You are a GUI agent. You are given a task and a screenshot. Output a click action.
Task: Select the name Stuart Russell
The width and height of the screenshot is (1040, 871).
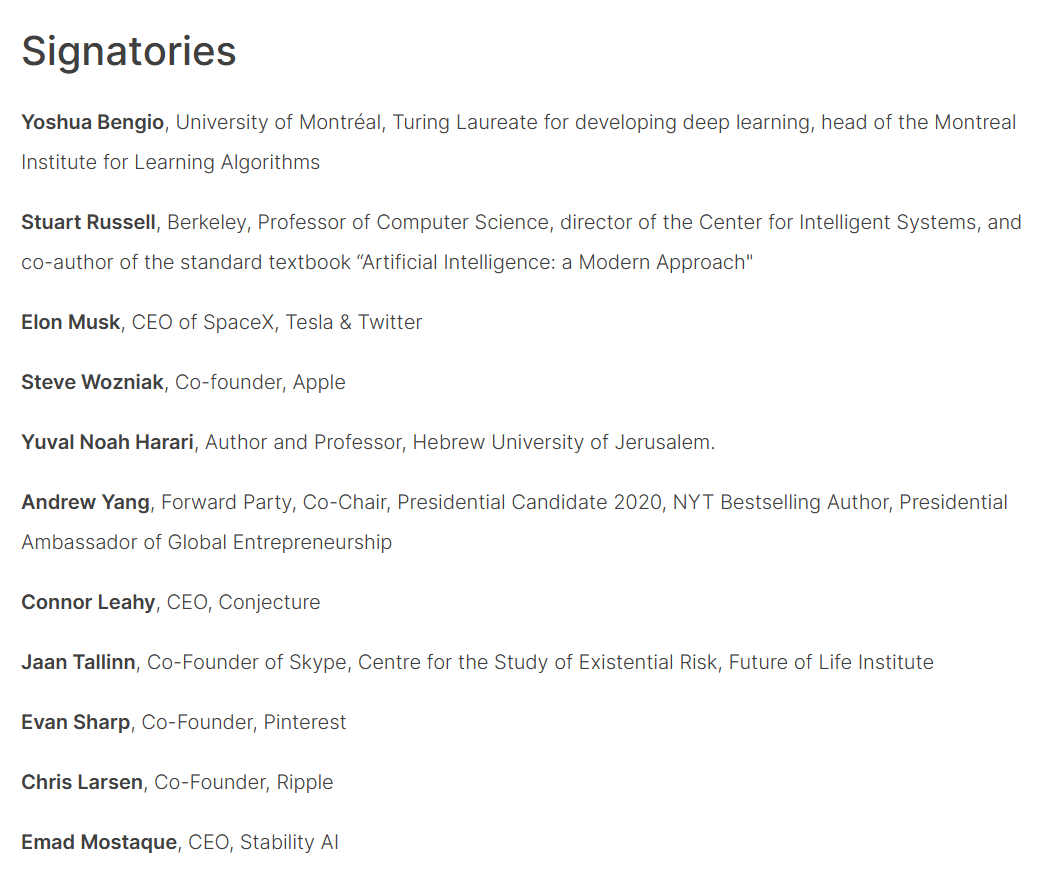[88, 222]
